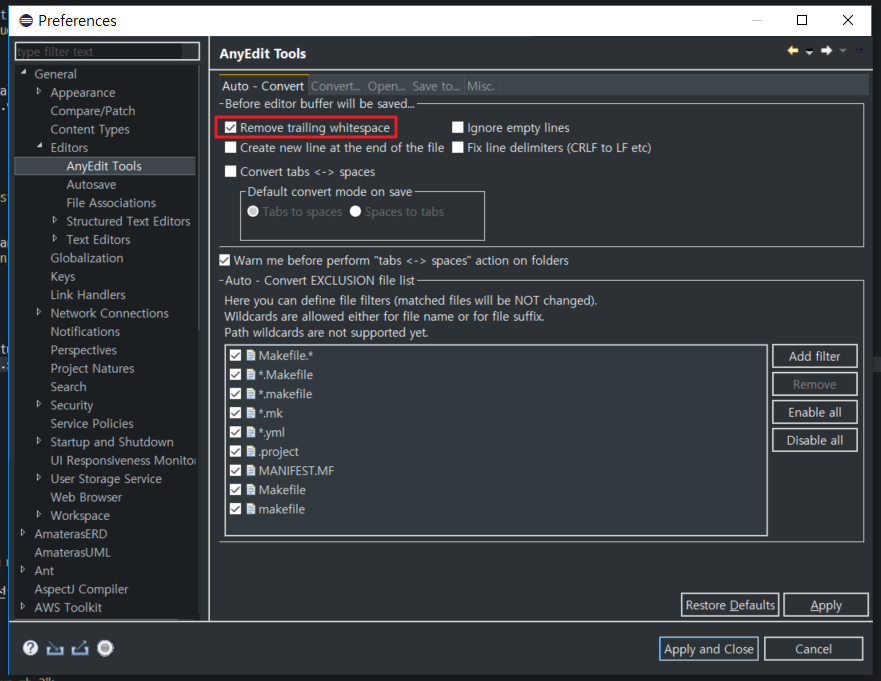Expand the Network Connections node
Screen dimensions: 881x681
(x=39, y=312)
